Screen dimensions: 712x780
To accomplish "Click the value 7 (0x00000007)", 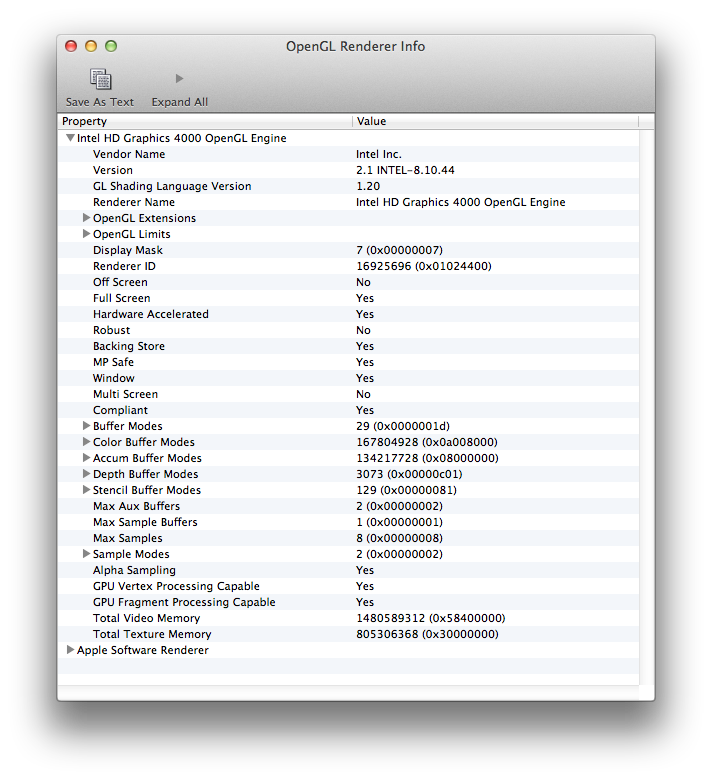I will coord(399,250).
